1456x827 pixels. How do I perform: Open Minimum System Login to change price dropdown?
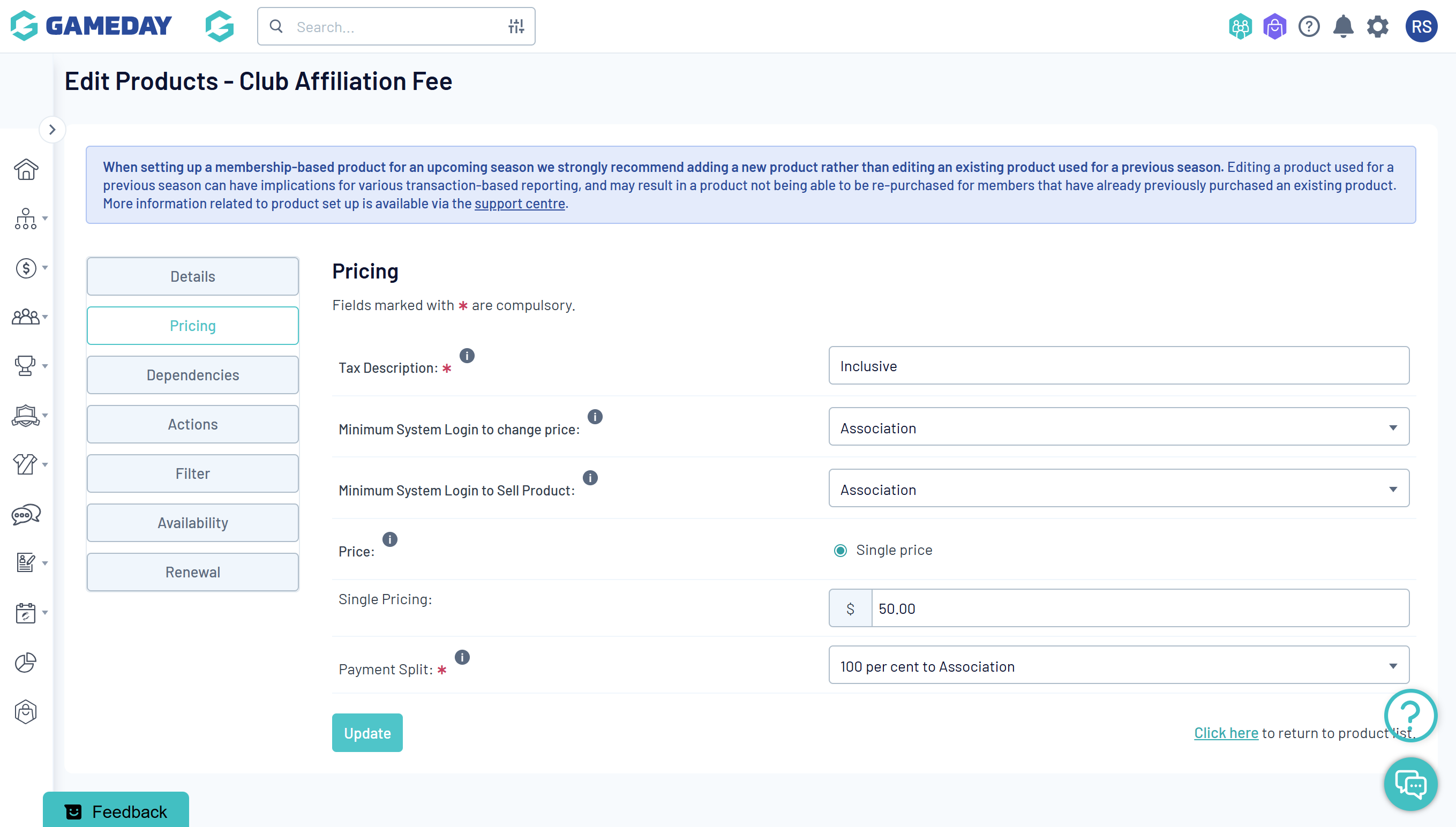point(1119,427)
